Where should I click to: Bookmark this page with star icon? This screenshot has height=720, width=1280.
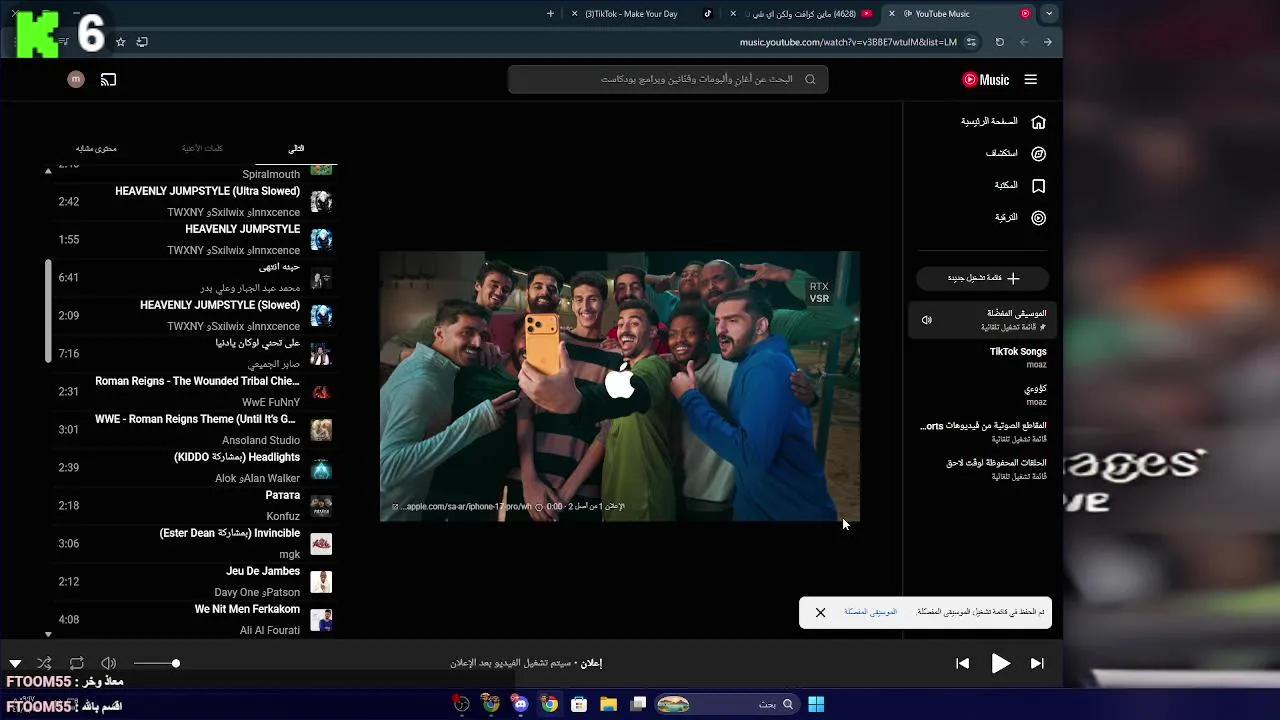point(121,42)
